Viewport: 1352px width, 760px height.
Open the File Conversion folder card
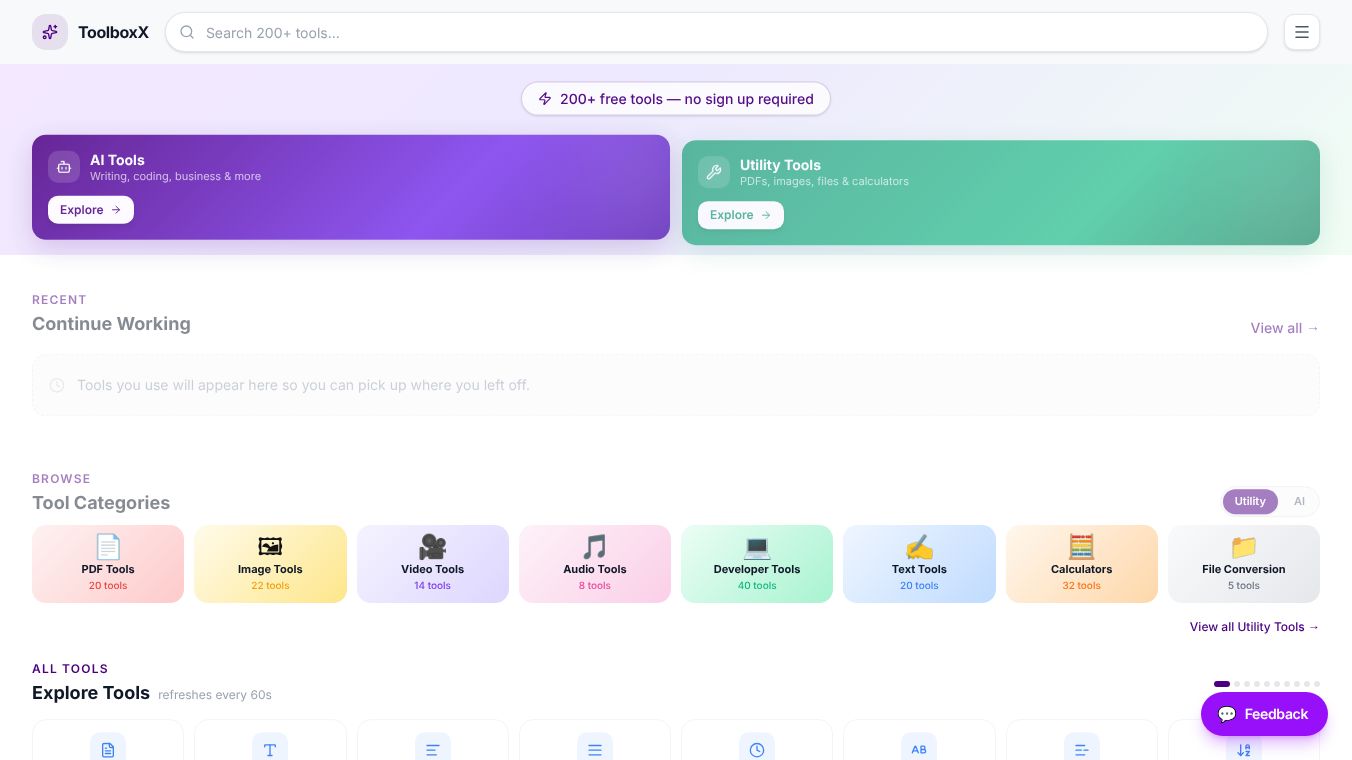coord(1244,564)
